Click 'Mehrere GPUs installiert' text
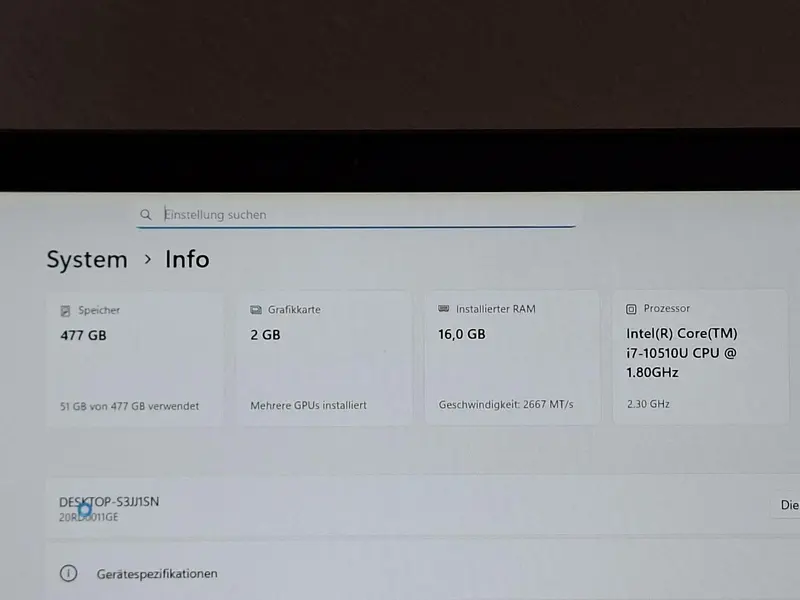 click(x=308, y=405)
